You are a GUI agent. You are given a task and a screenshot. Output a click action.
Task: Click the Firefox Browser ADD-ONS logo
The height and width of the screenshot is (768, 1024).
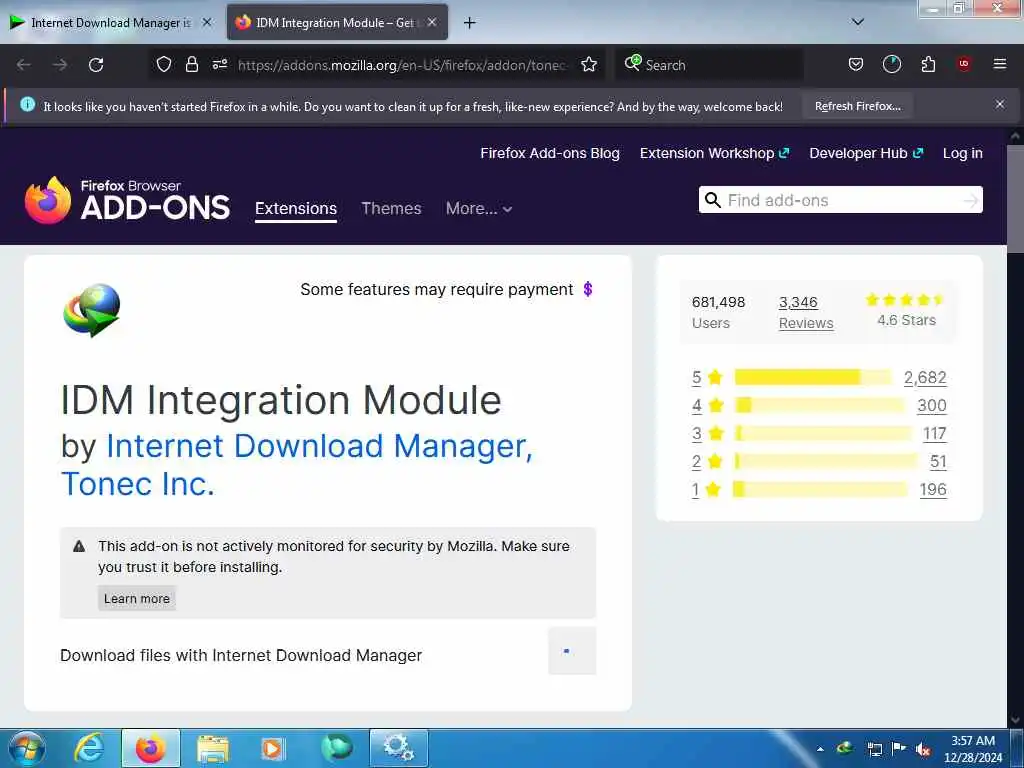[x=127, y=200]
